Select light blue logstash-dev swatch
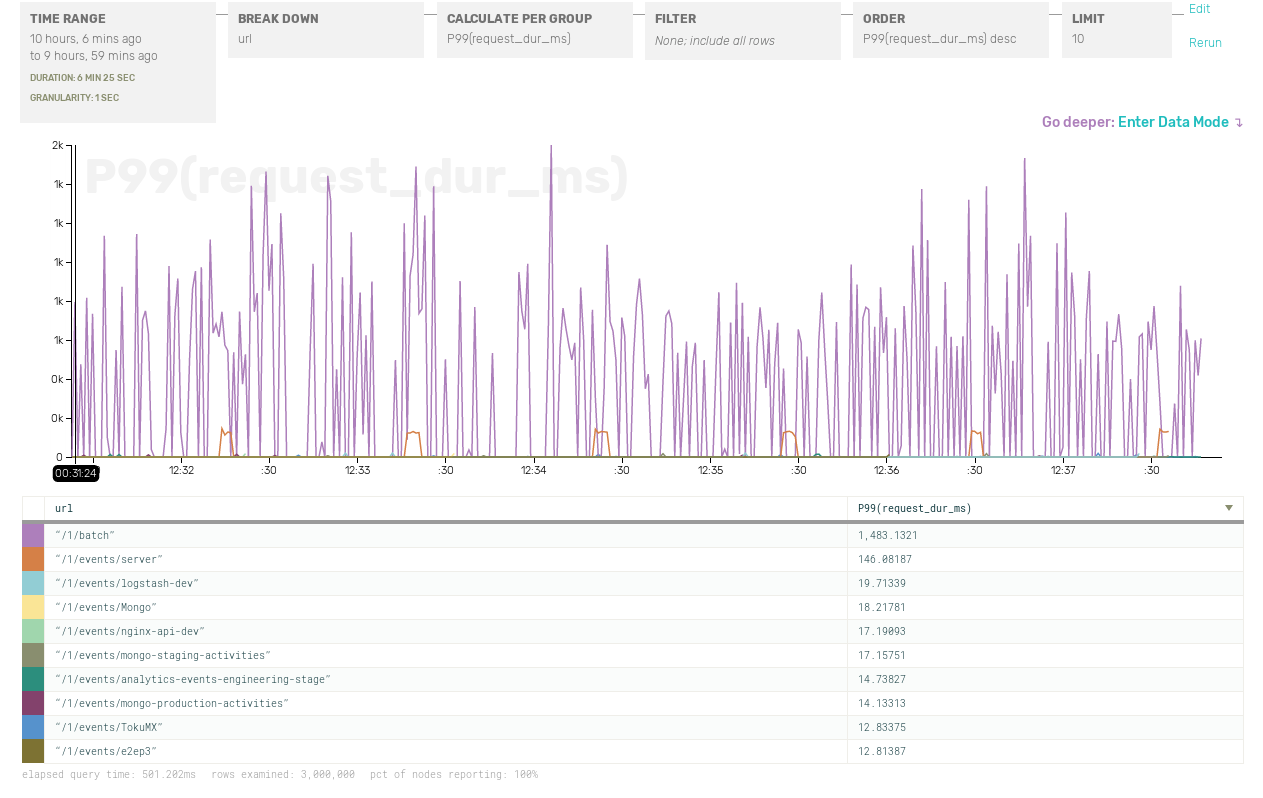1263x798 pixels. click(x=33, y=583)
